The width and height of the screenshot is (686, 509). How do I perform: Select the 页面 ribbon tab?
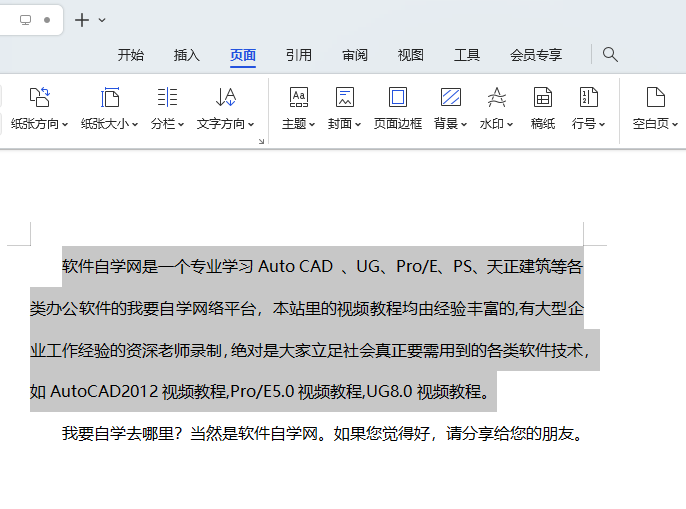point(243,55)
